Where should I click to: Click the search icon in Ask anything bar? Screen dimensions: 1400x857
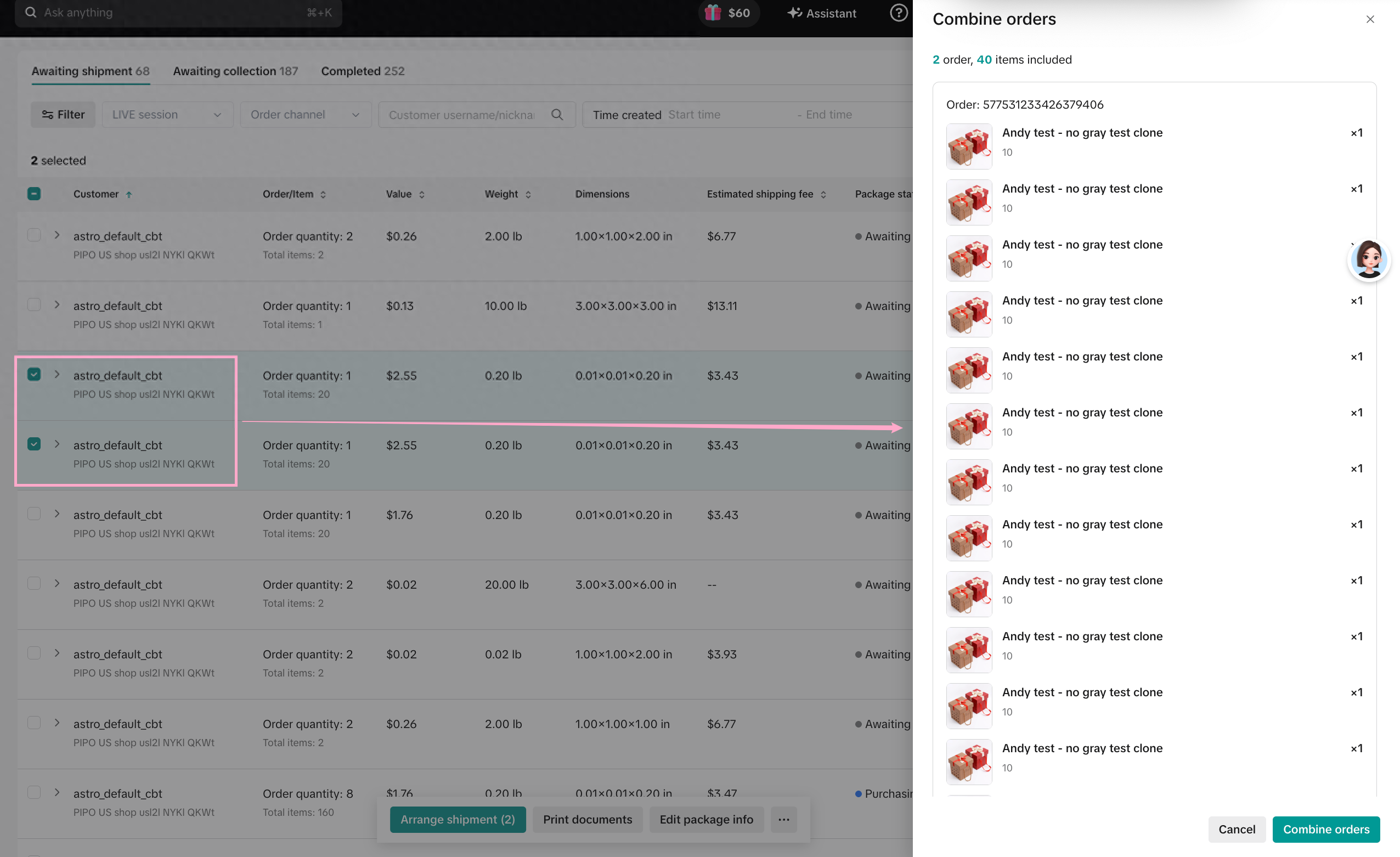click(x=31, y=13)
